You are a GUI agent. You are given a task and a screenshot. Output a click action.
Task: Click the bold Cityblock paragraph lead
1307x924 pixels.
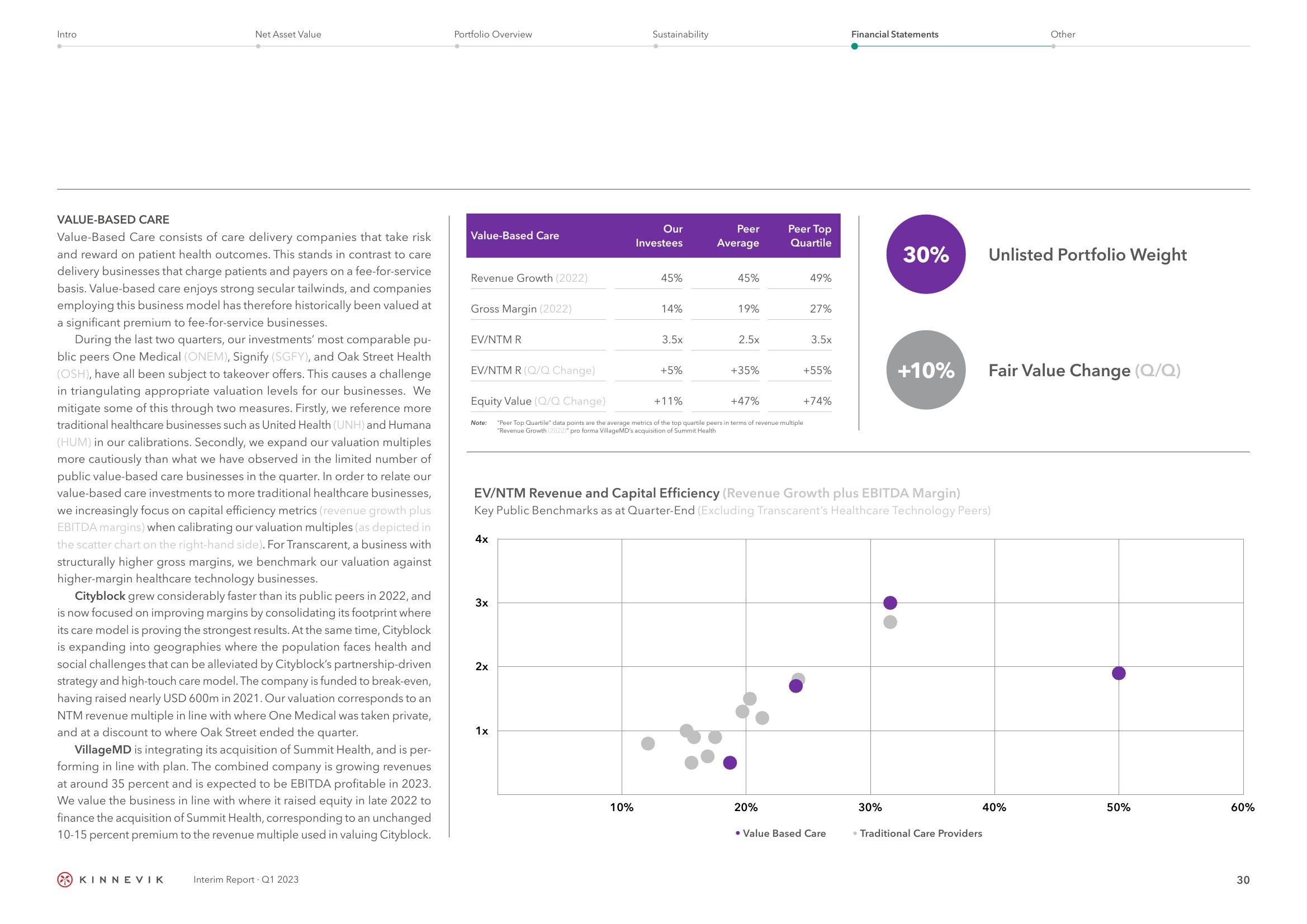pyautogui.click(x=100, y=596)
